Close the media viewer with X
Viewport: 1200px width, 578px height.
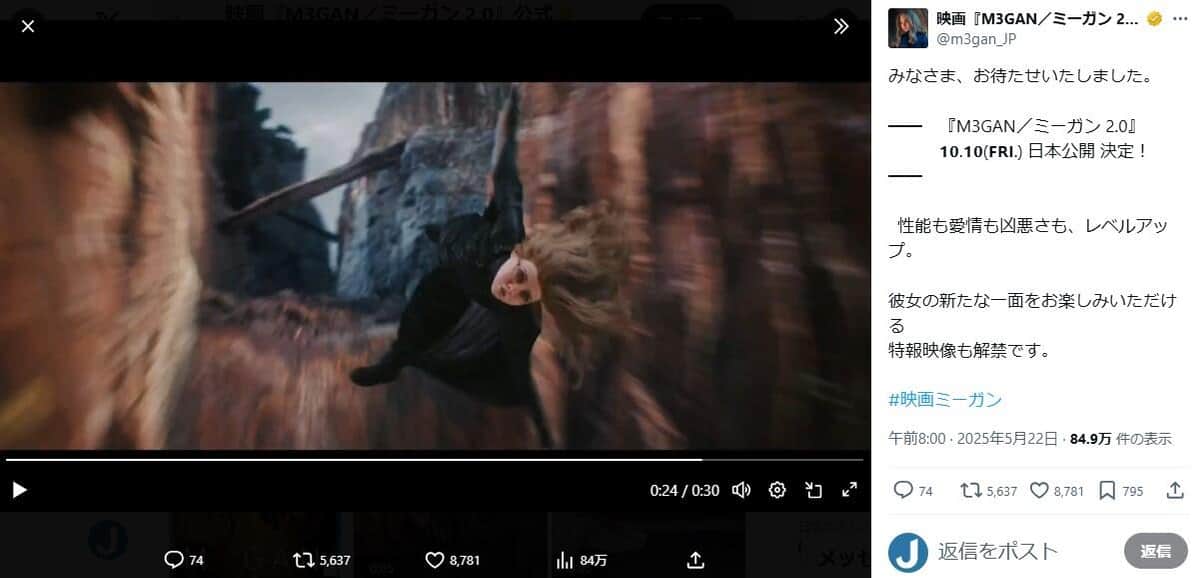(x=28, y=26)
